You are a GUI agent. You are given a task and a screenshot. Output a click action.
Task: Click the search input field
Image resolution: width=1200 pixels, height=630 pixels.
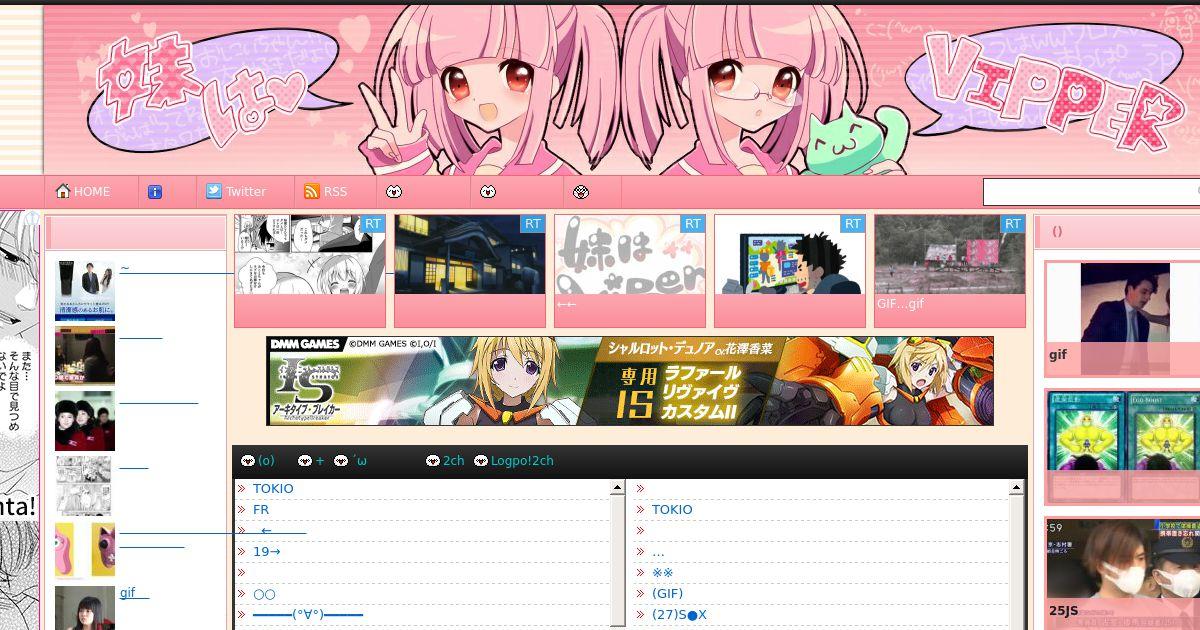click(x=1091, y=191)
